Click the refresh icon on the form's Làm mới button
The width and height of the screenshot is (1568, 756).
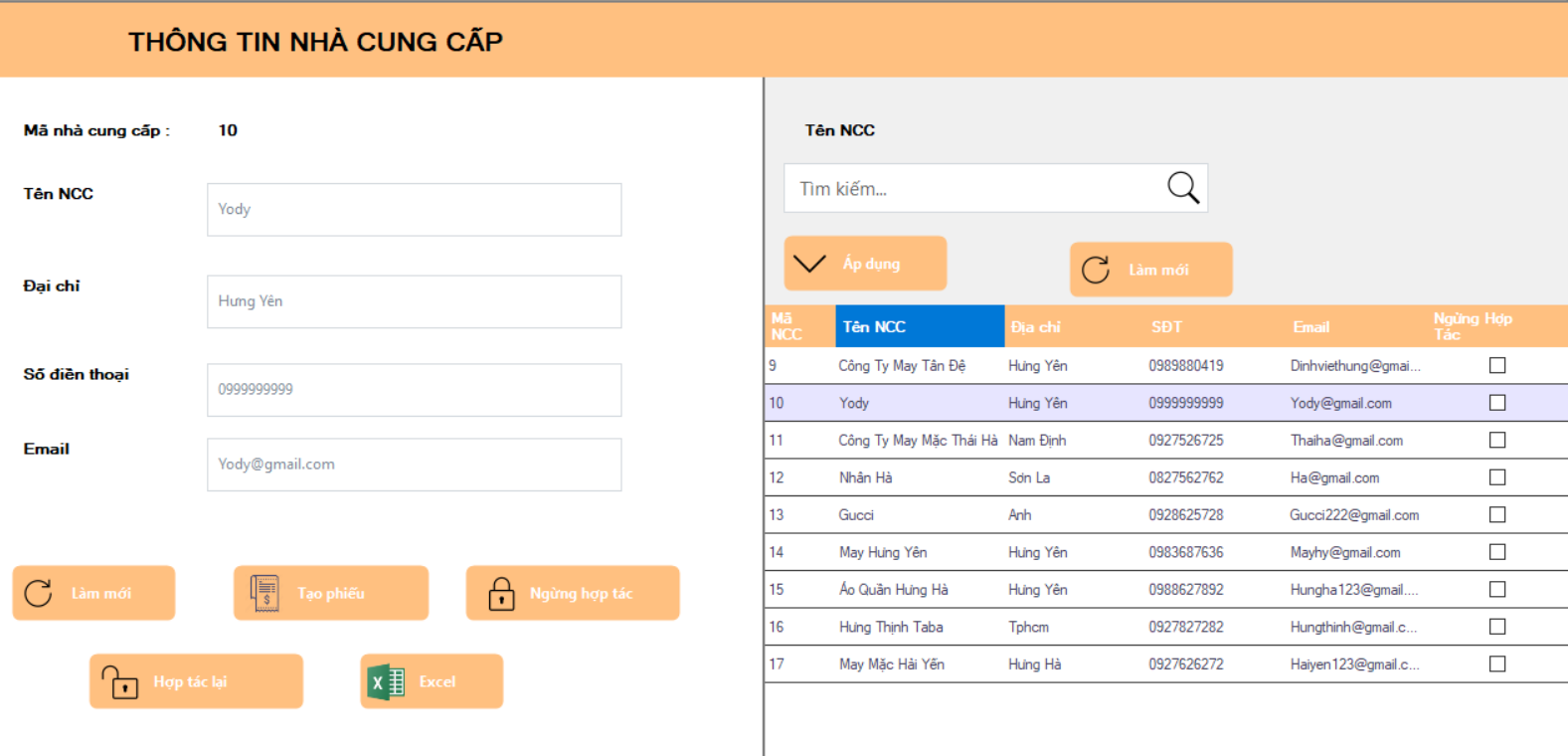[x=38, y=593]
